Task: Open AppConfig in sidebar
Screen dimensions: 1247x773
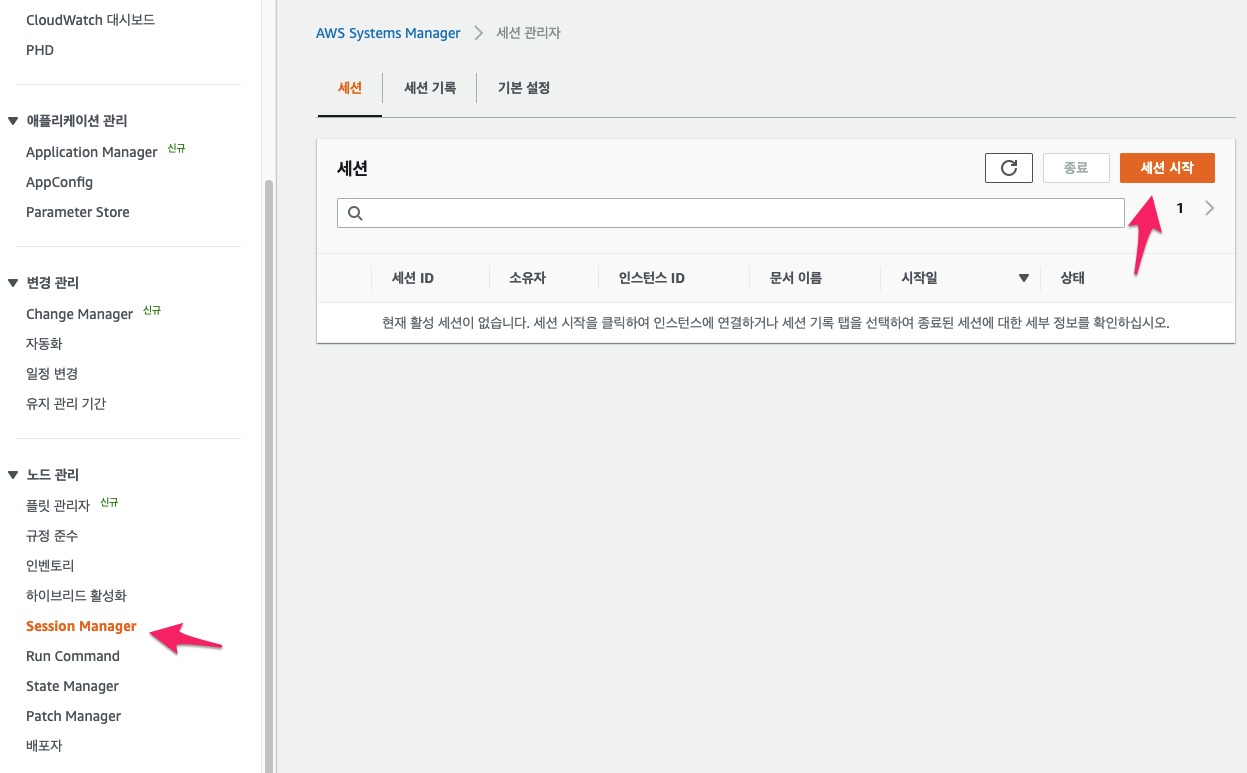Action: pos(59,182)
